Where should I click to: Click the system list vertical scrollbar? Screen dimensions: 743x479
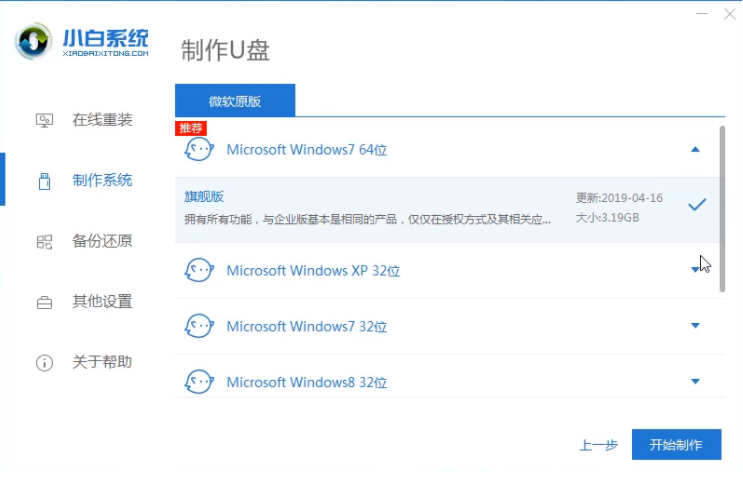pyautogui.click(x=722, y=190)
